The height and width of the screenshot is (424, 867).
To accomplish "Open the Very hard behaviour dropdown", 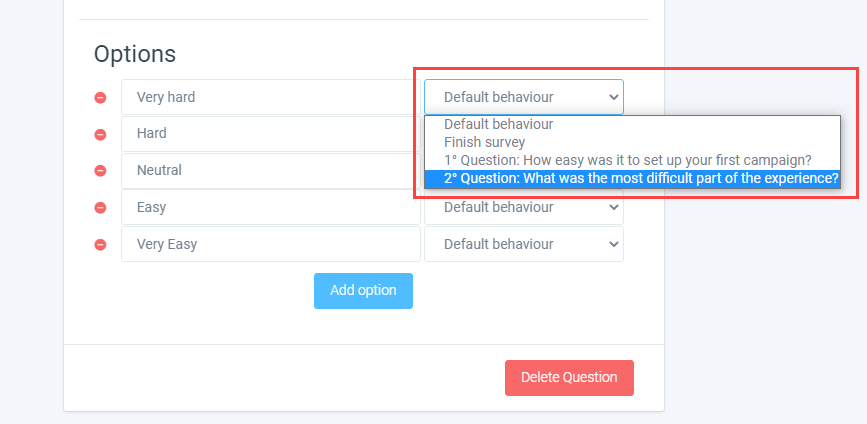I will click(x=523, y=98).
